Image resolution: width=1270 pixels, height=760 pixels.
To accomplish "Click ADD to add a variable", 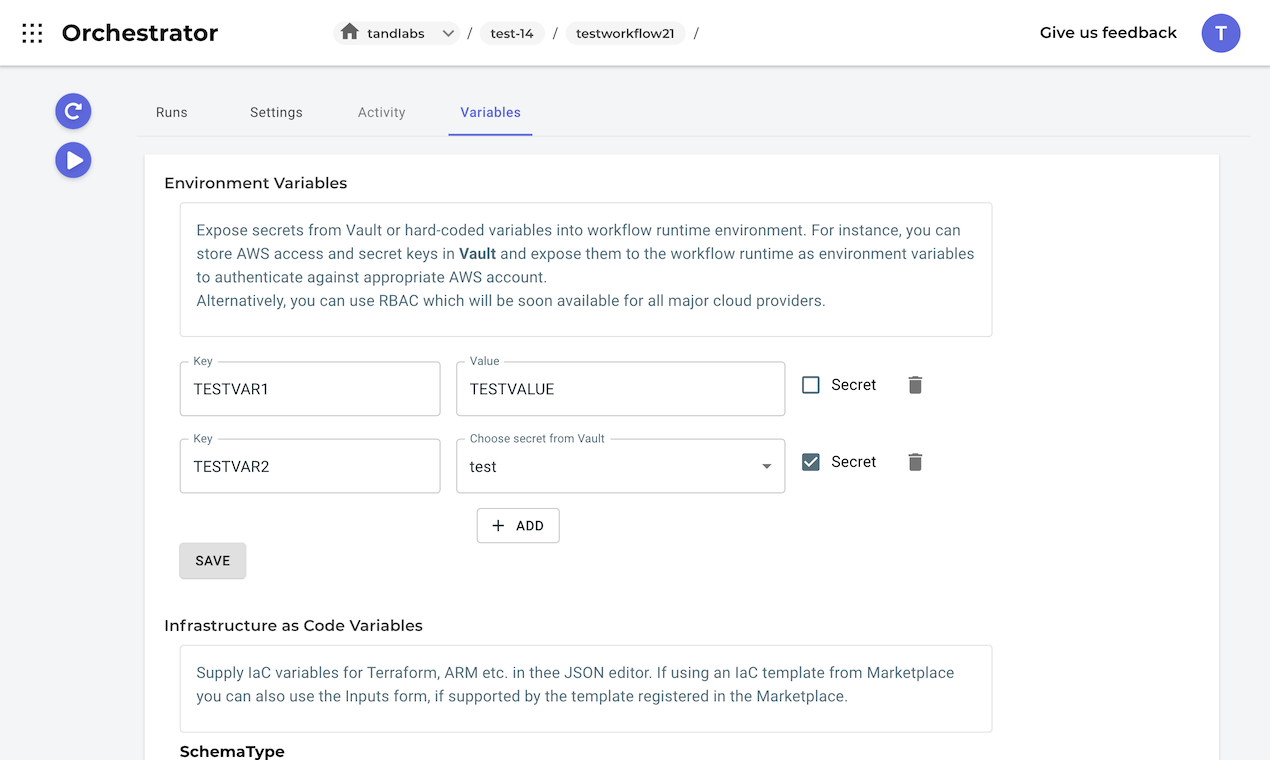I will point(518,526).
